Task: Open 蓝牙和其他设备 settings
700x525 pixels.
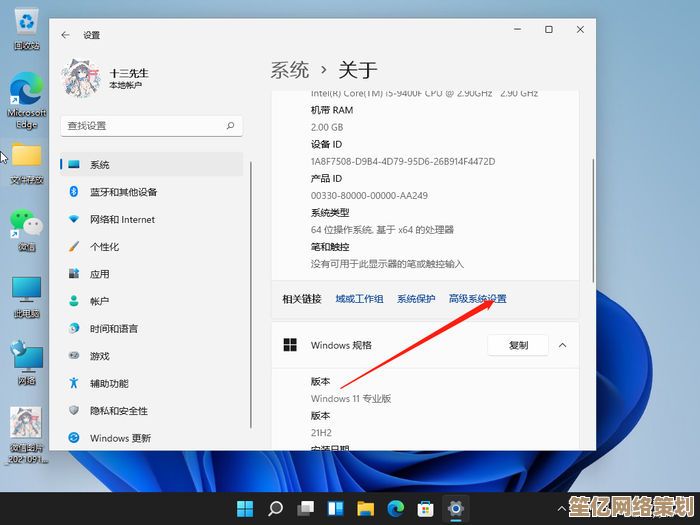Action: (x=123, y=192)
